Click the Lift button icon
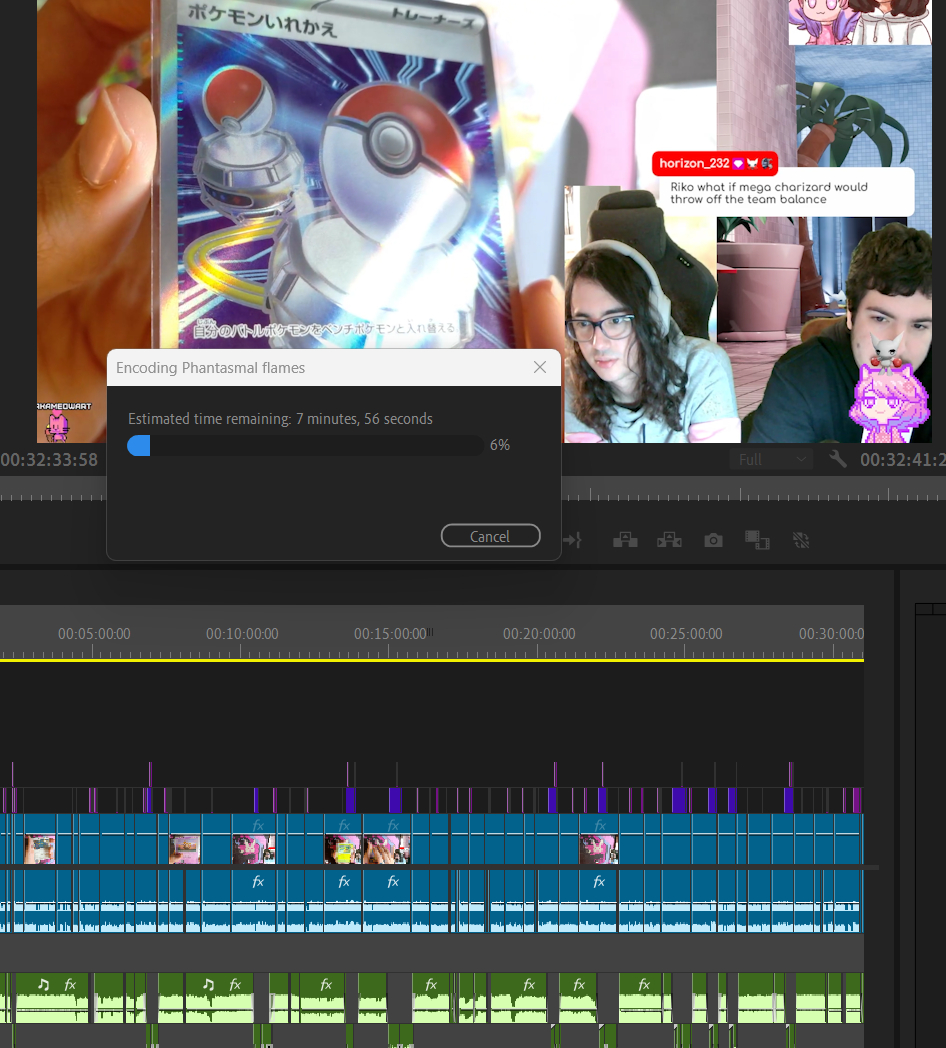The height and width of the screenshot is (1048, 946). [x=625, y=540]
